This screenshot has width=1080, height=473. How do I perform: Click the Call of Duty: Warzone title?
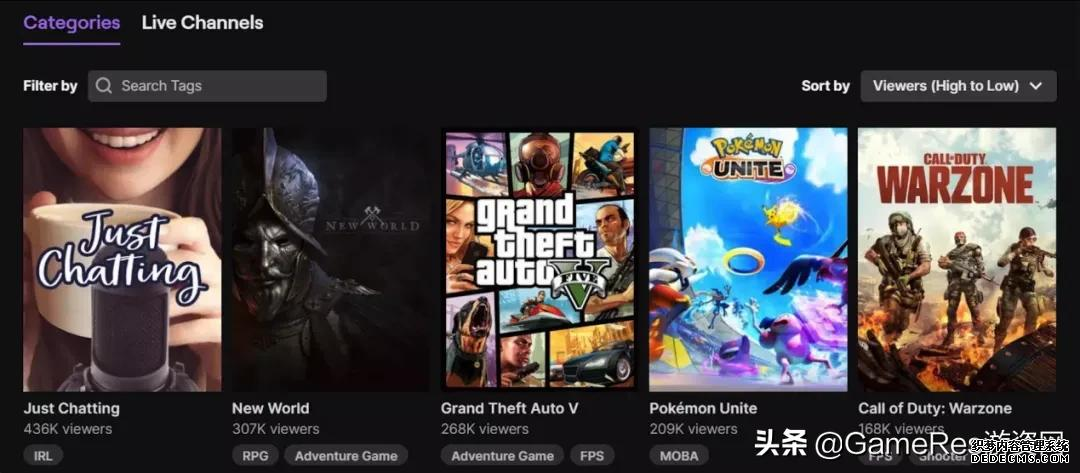point(935,408)
